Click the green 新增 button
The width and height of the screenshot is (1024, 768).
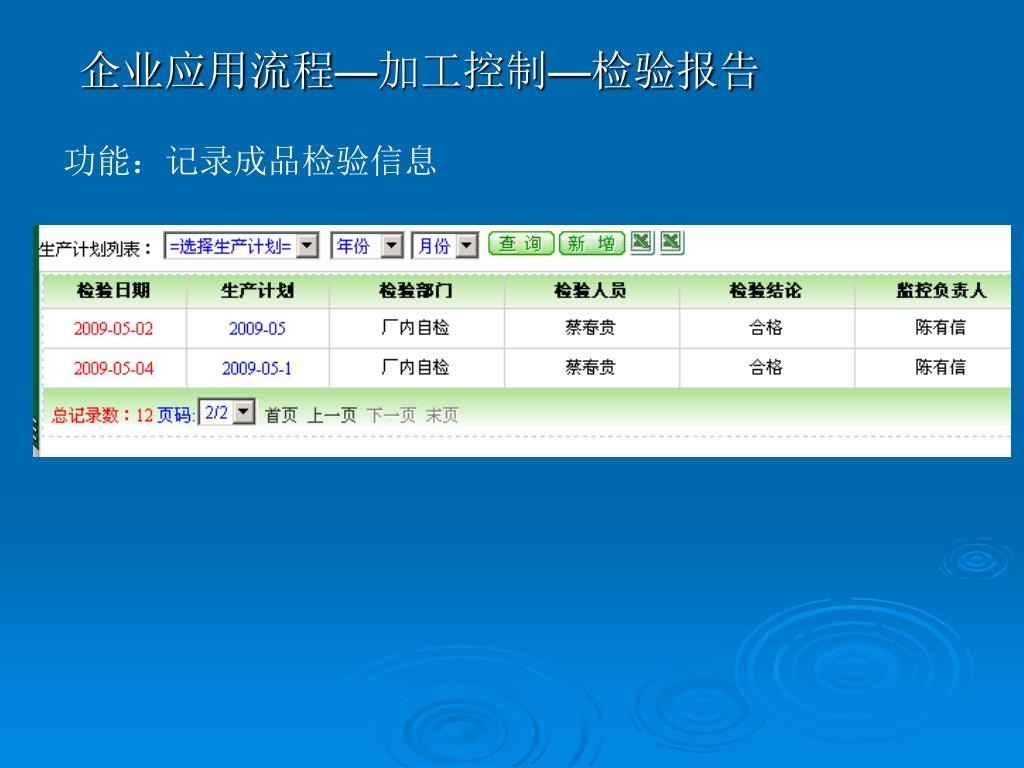pyautogui.click(x=592, y=244)
